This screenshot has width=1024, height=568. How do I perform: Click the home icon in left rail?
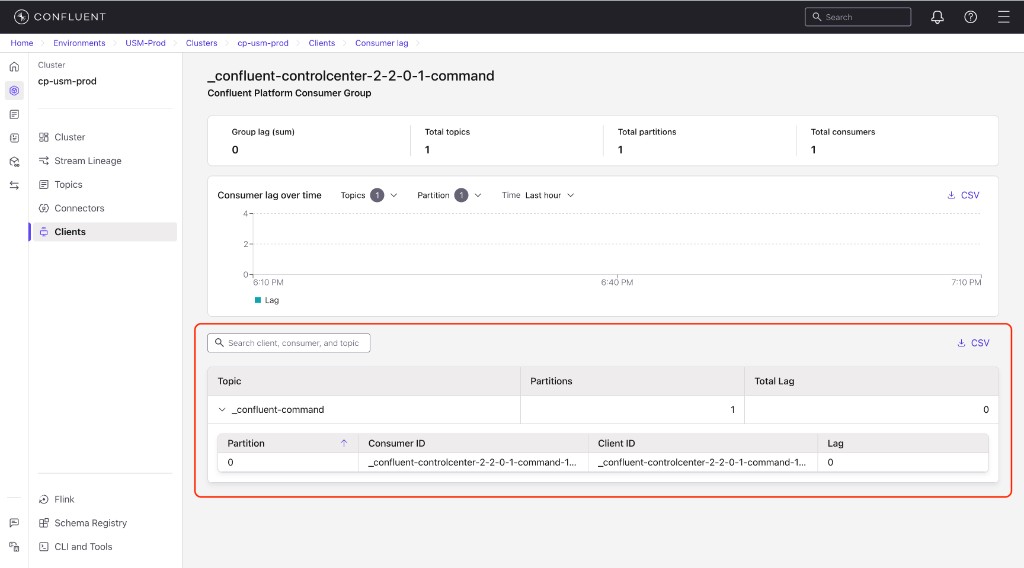click(14, 66)
